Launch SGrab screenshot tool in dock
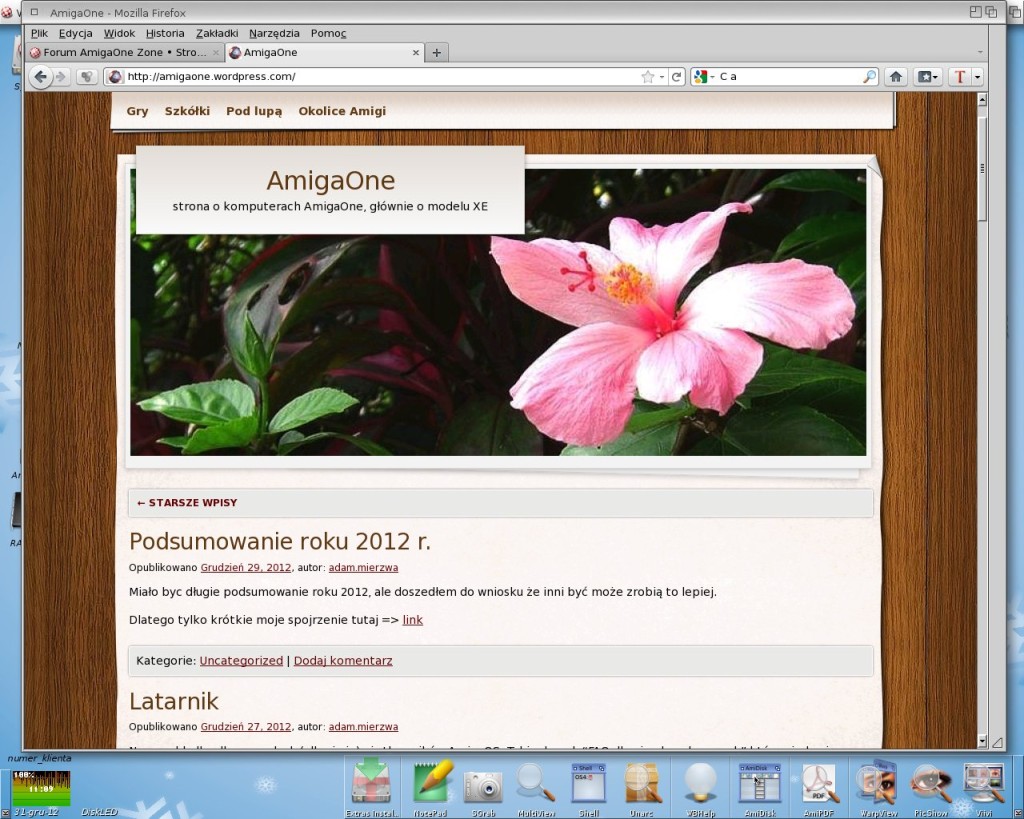1024x819 pixels. (x=483, y=788)
